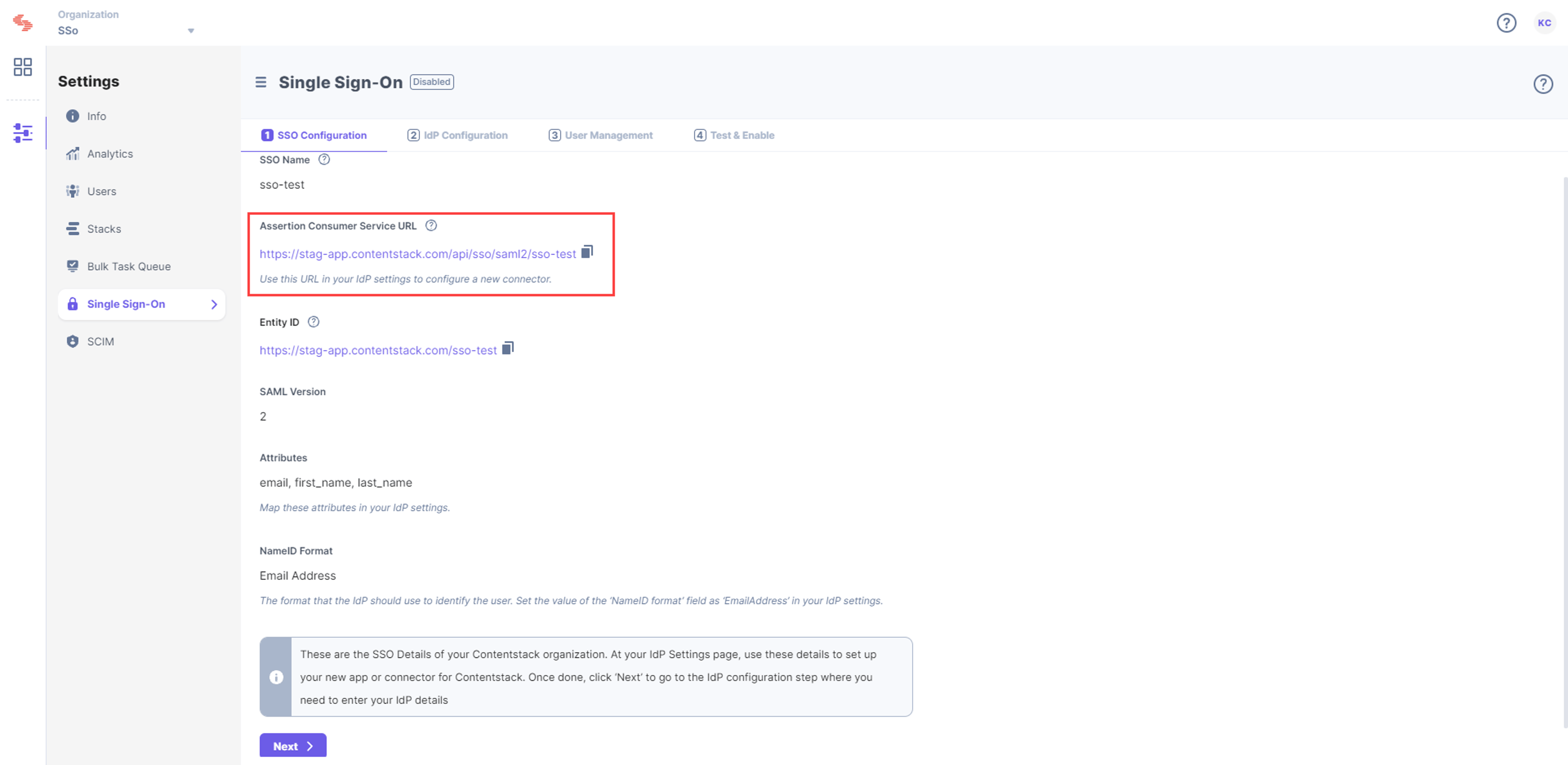Click the NameID Format value Email Address
Image resolution: width=1568 pixels, height=765 pixels.
pyautogui.click(x=298, y=576)
